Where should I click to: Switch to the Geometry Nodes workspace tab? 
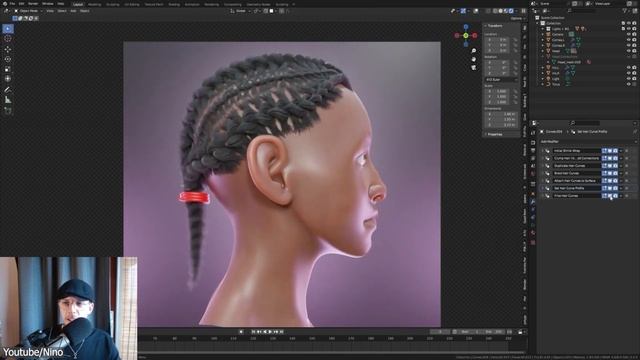[x=258, y=4]
